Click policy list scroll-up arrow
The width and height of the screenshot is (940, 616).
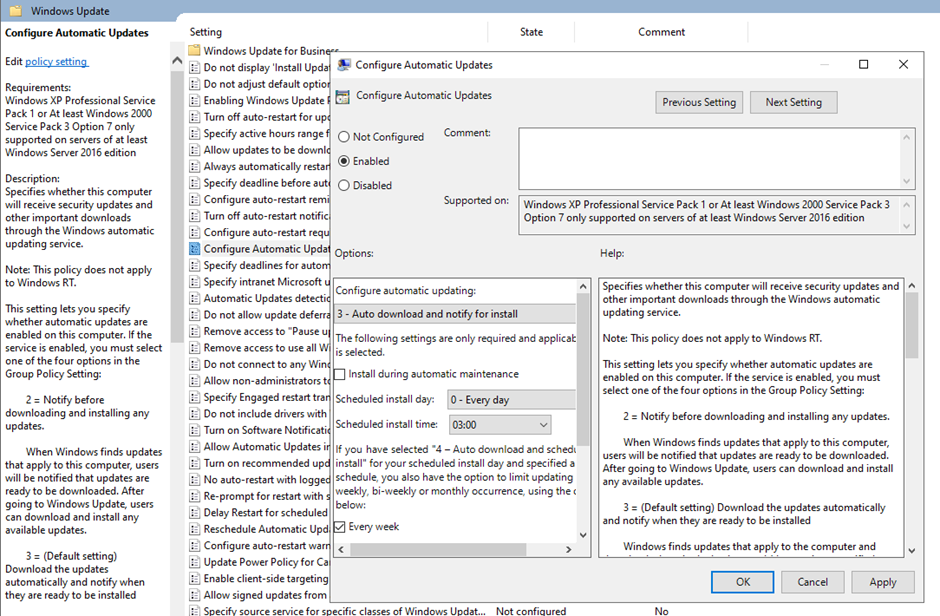pyautogui.click(x=177, y=61)
